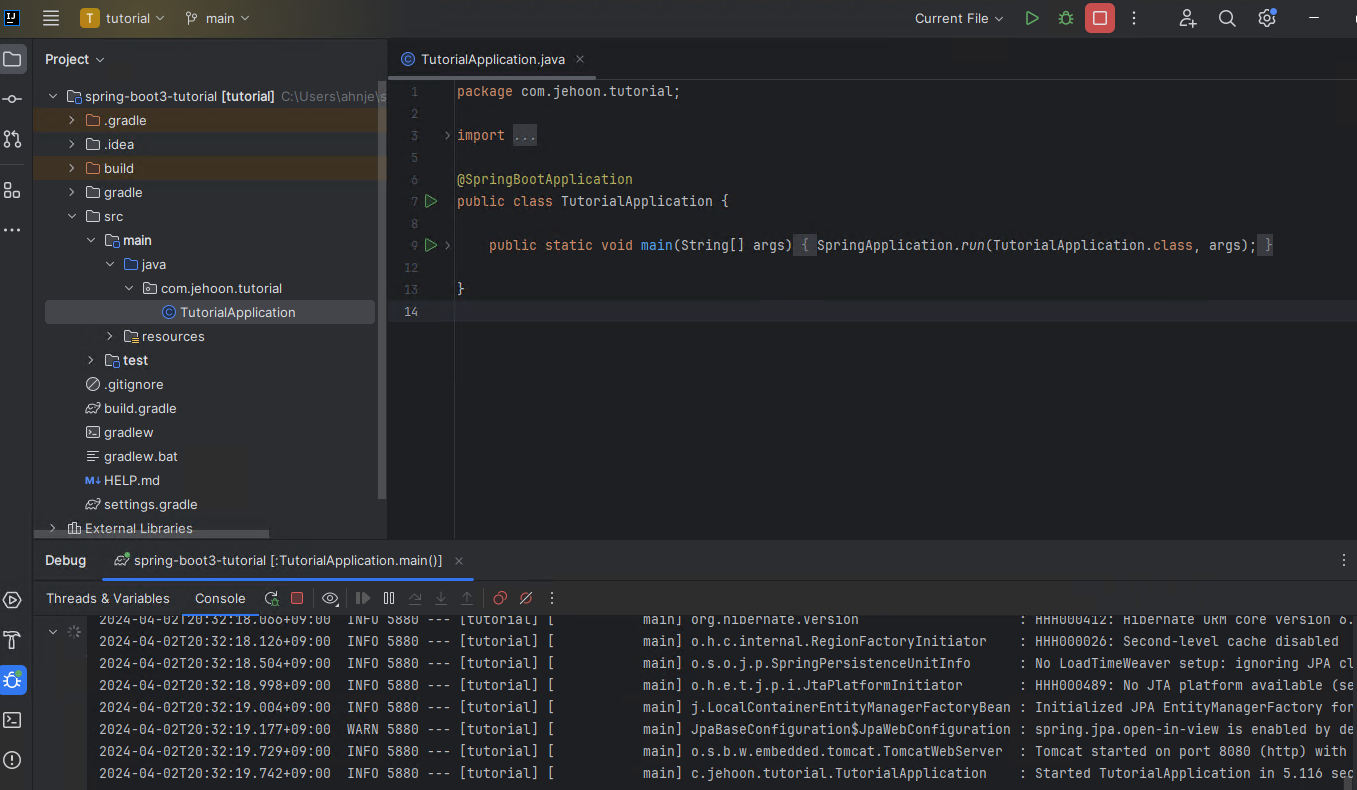
Task: Open the More Actions vertical dots in toolbar
Action: pos(1134,18)
